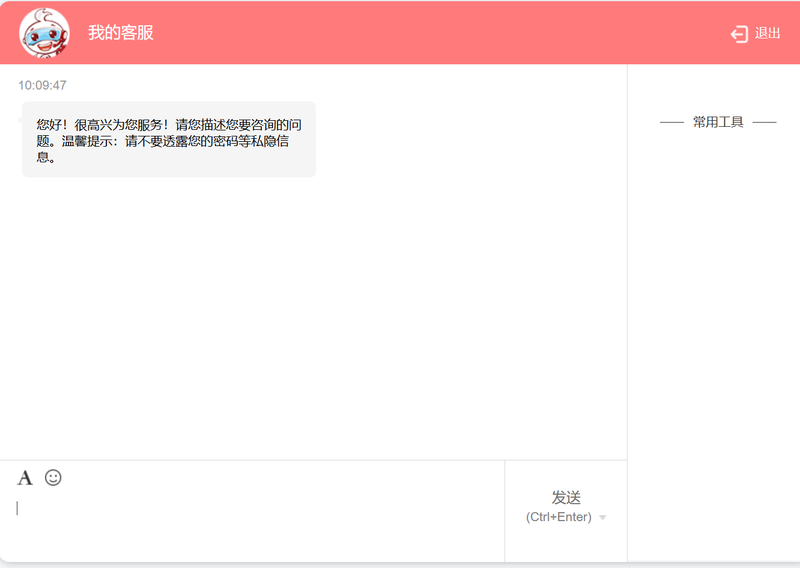Open the font formatting A tool
The image size is (800, 568).
25,478
